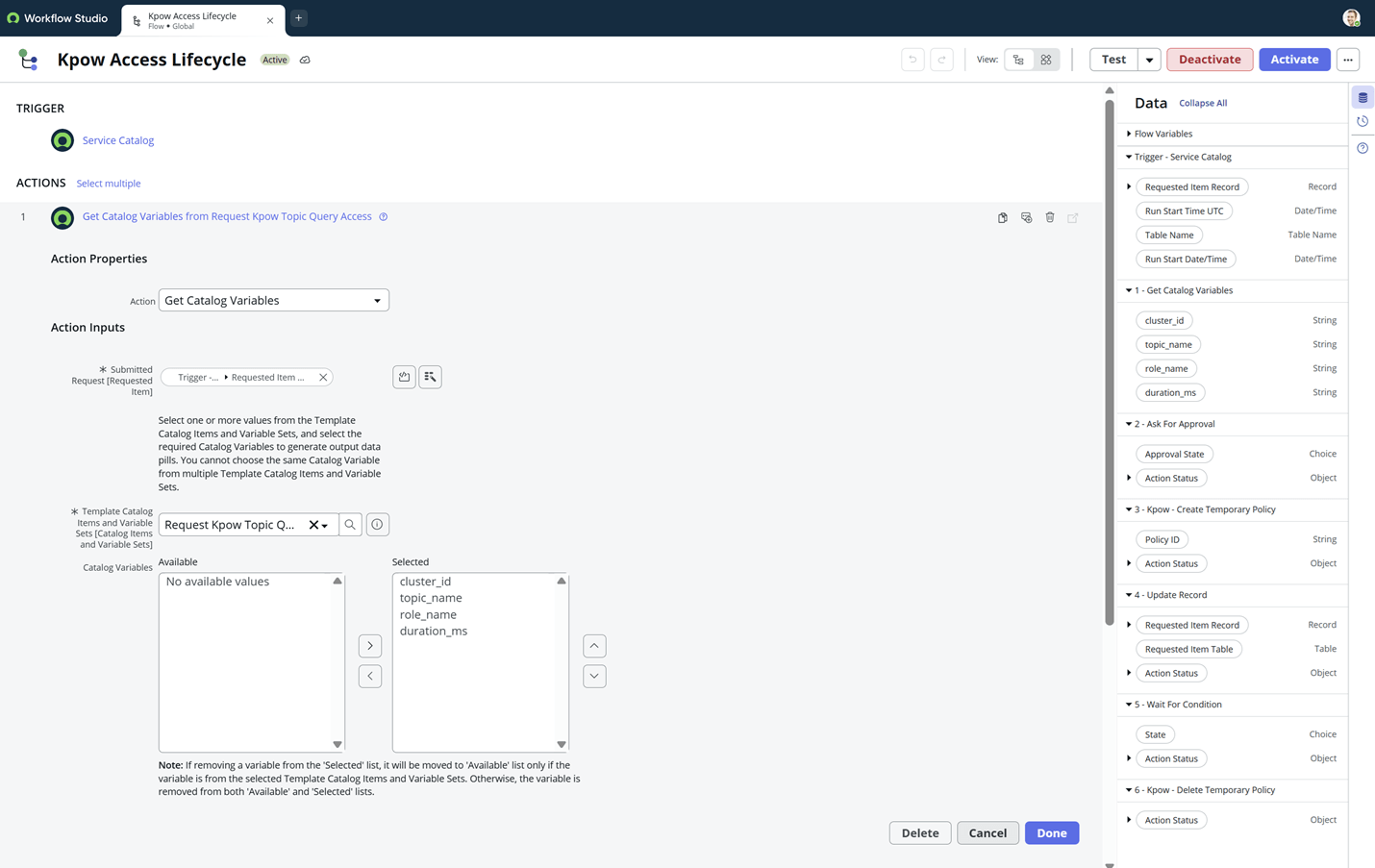The height and width of the screenshot is (868, 1375).
Task: Collapse the Trigger - Service Catalog section
Action: click(x=1129, y=157)
